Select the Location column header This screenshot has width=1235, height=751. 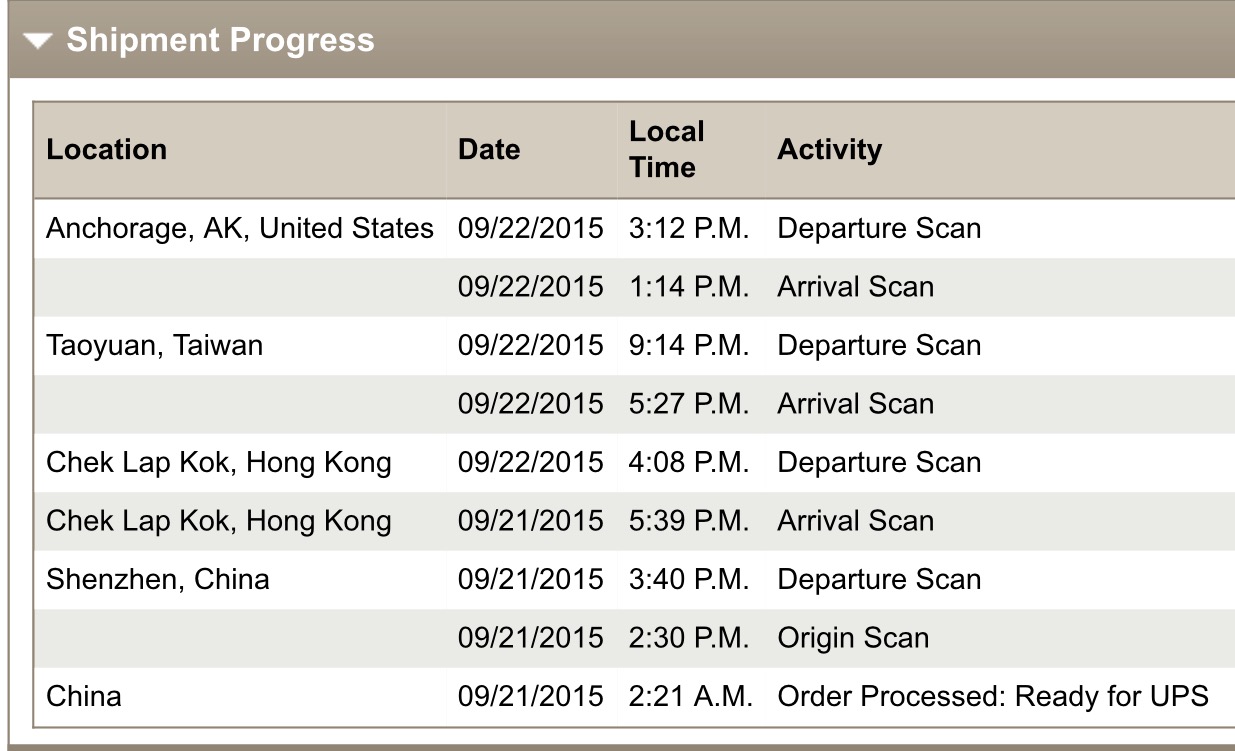tap(107, 150)
